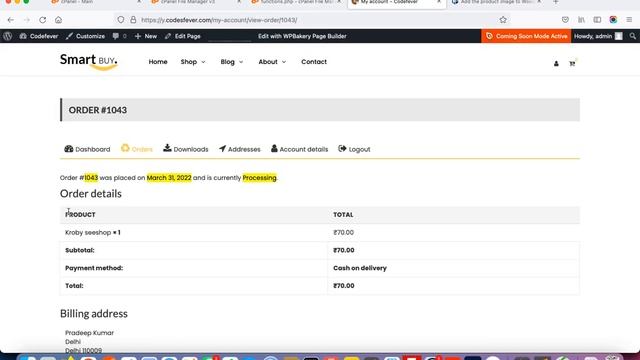Click the browser address bar URL
Screen dimensions: 640x360
[x=219, y=20]
